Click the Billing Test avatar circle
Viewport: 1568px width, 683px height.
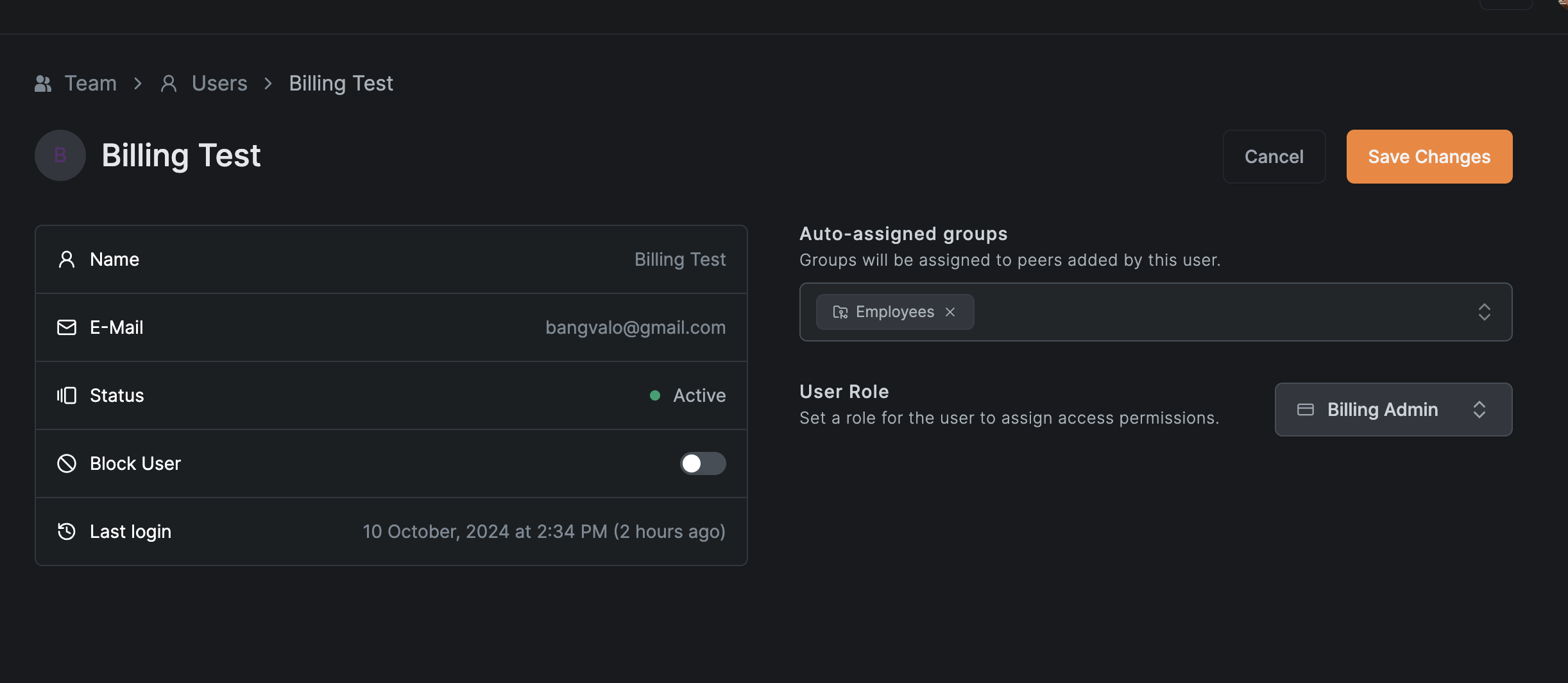tap(60, 155)
